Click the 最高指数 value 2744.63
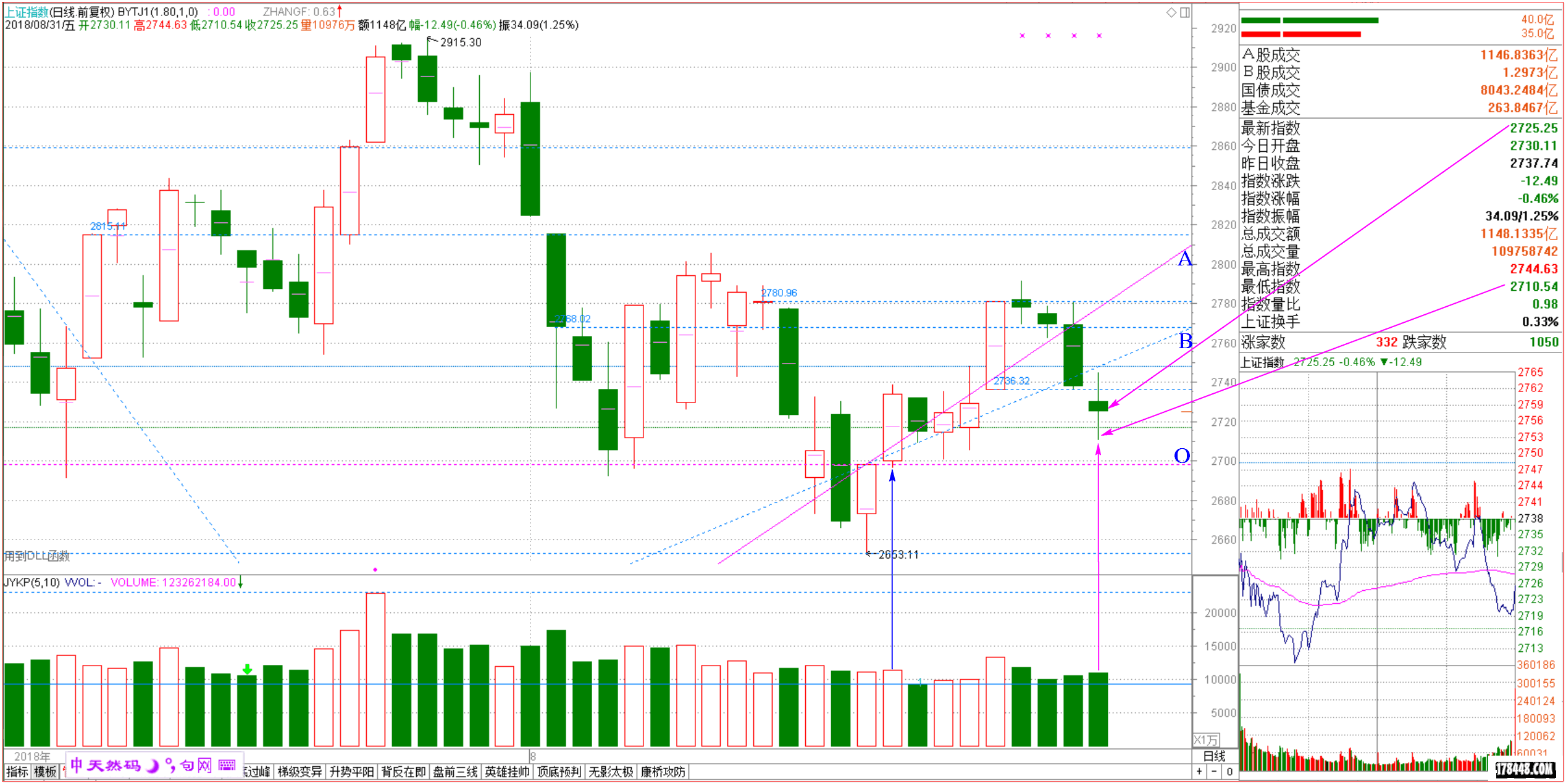1566x784 pixels. [1534, 269]
